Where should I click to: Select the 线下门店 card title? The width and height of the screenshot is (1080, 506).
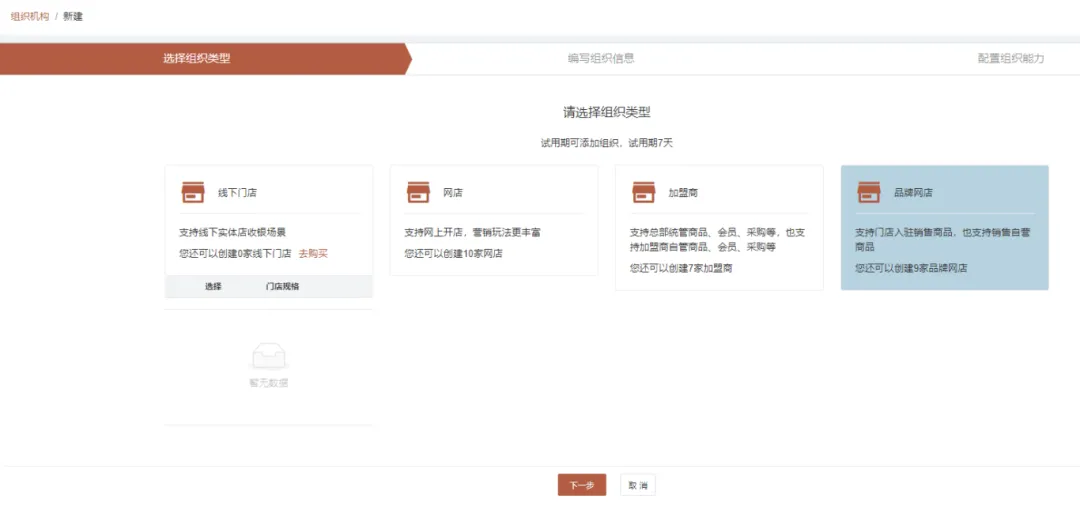click(237, 193)
